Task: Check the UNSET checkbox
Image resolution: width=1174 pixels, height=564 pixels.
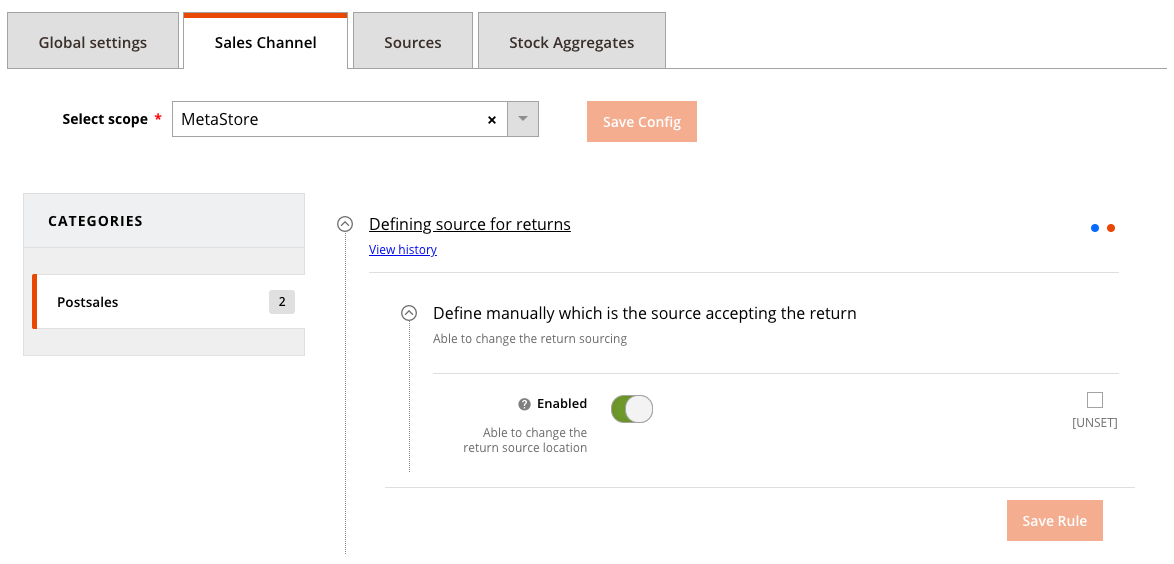Action: tap(1095, 400)
